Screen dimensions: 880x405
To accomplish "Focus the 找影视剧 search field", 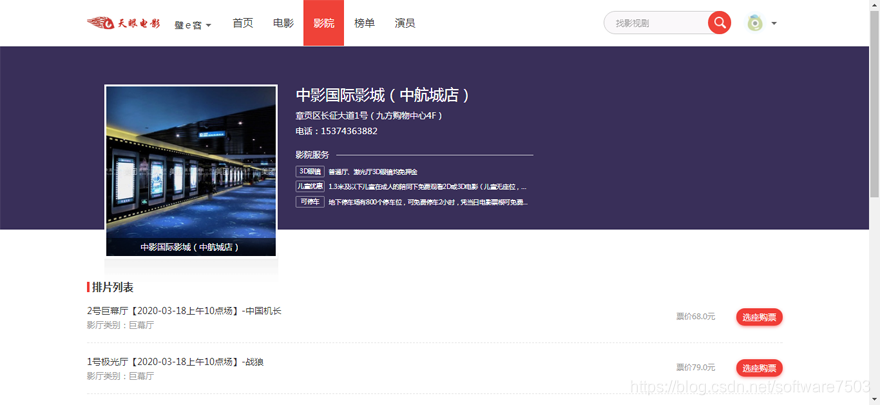I will pos(657,23).
